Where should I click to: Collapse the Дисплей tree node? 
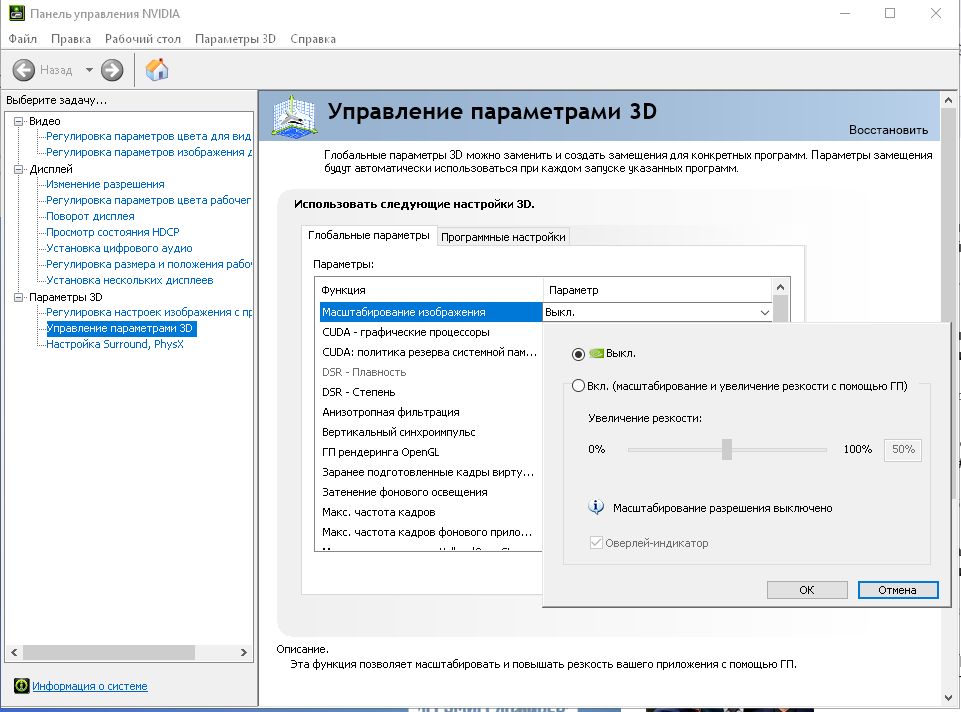(18, 169)
